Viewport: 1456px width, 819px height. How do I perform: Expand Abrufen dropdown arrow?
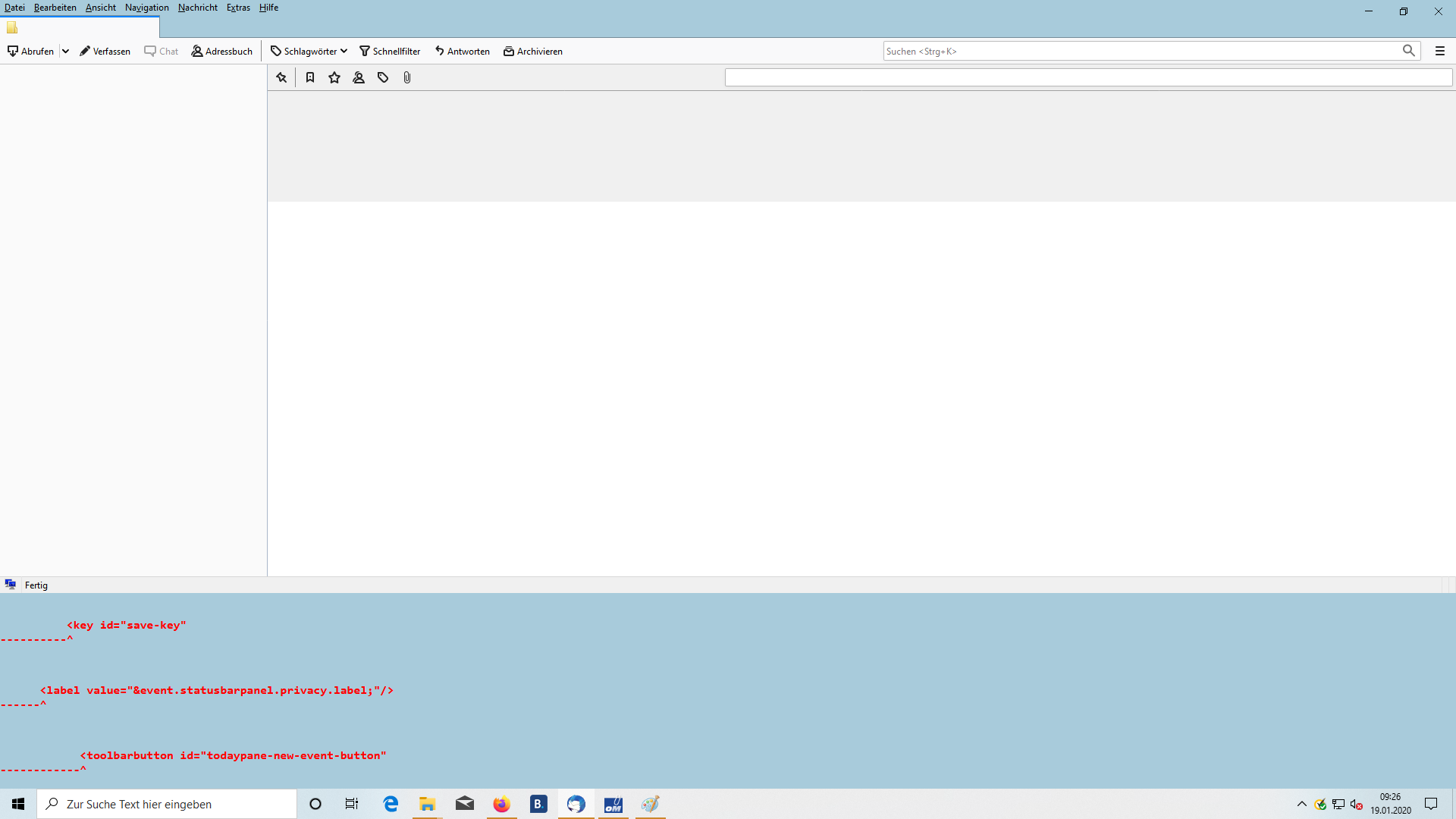click(66, 51)
